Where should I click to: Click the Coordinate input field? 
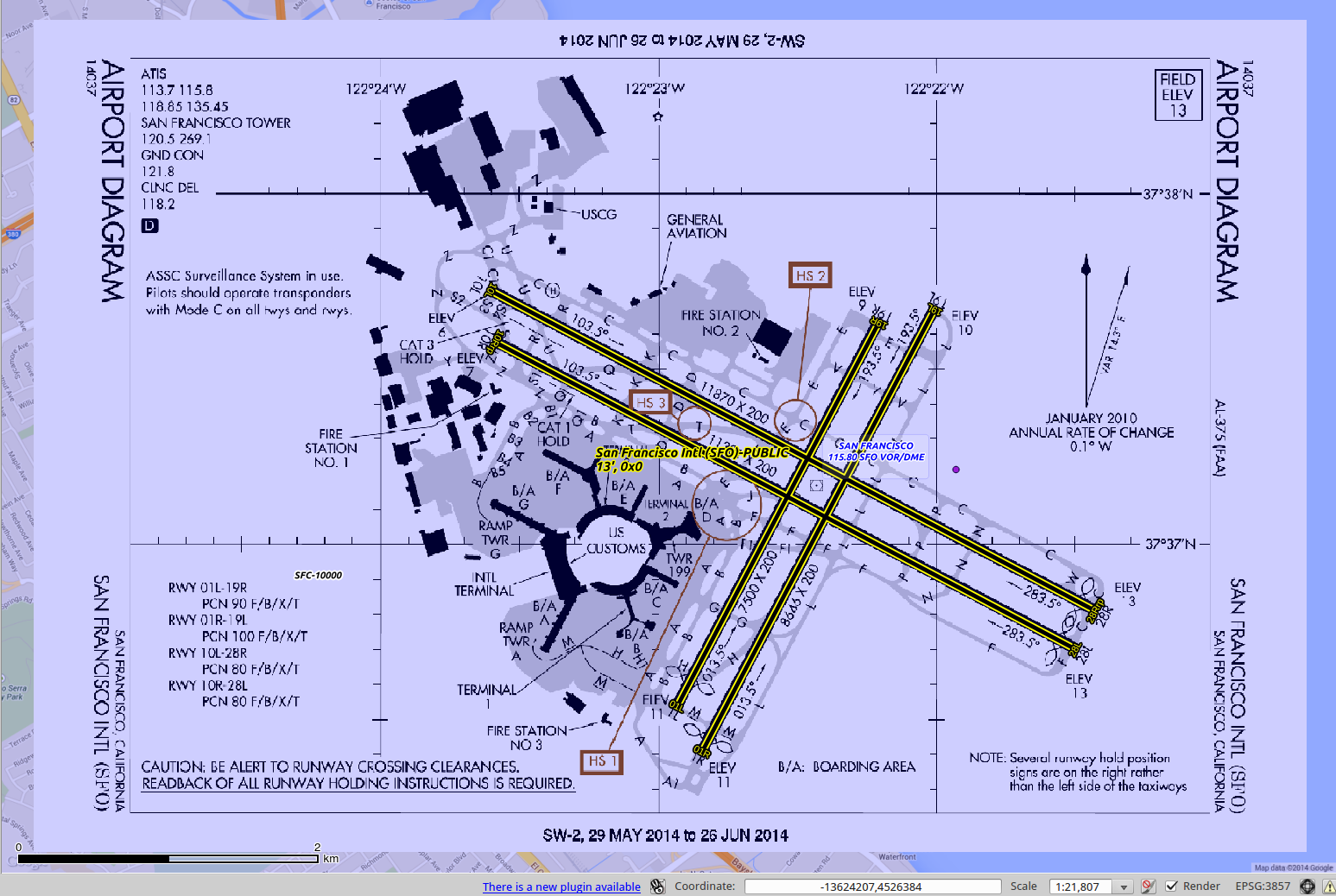pyautogui.click(x=872, y=887)
